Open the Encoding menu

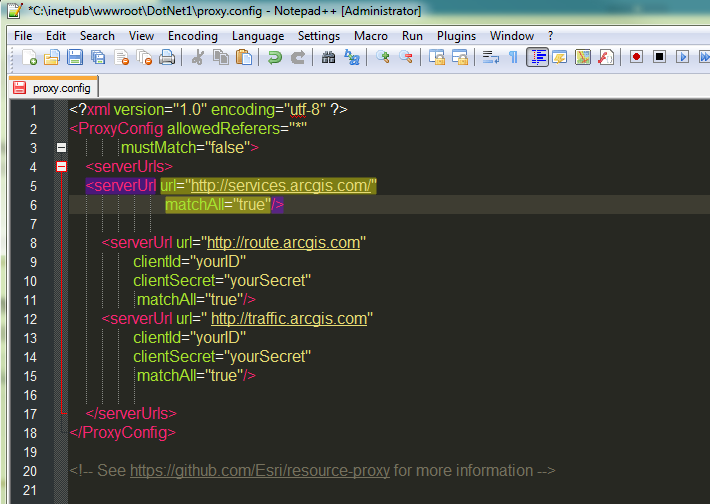pyautogui.click(x=192, y=36)
